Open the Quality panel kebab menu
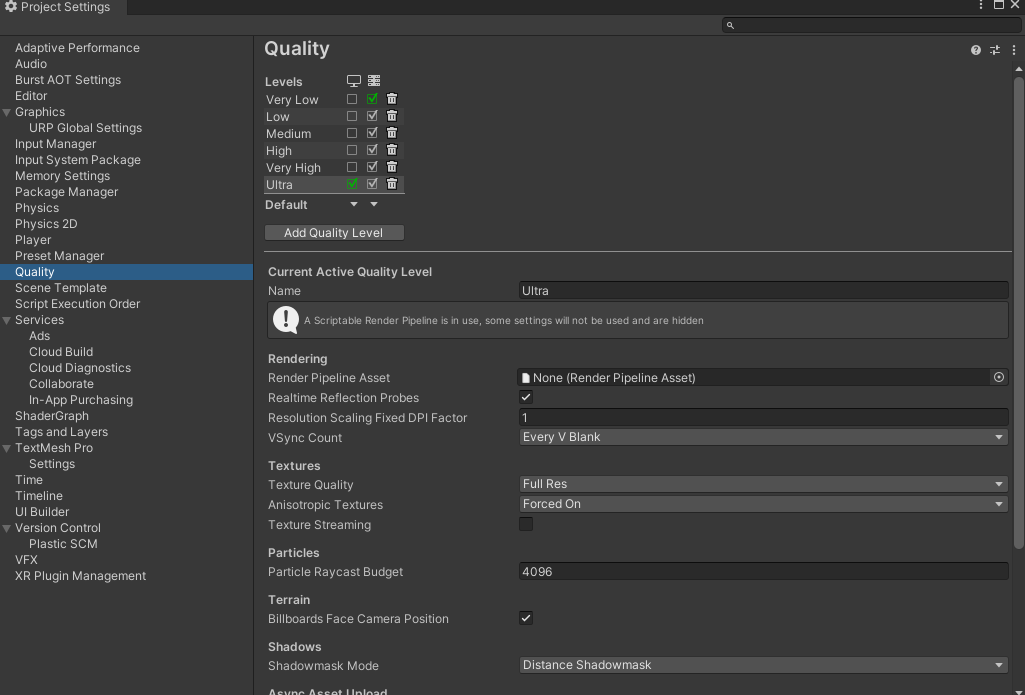Viewport: 1025px width, 695px height. 1013,49
